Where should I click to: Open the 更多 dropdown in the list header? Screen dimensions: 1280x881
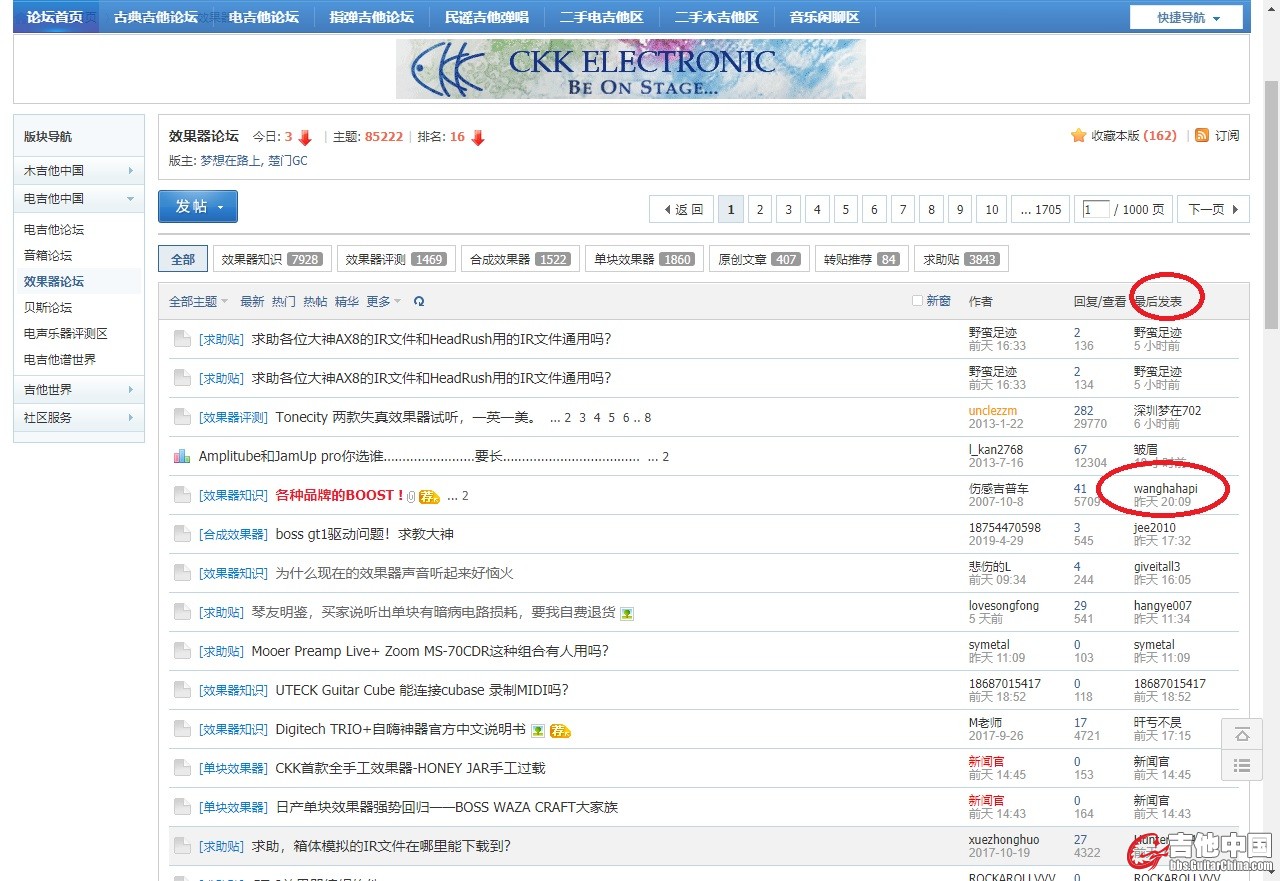384,301
